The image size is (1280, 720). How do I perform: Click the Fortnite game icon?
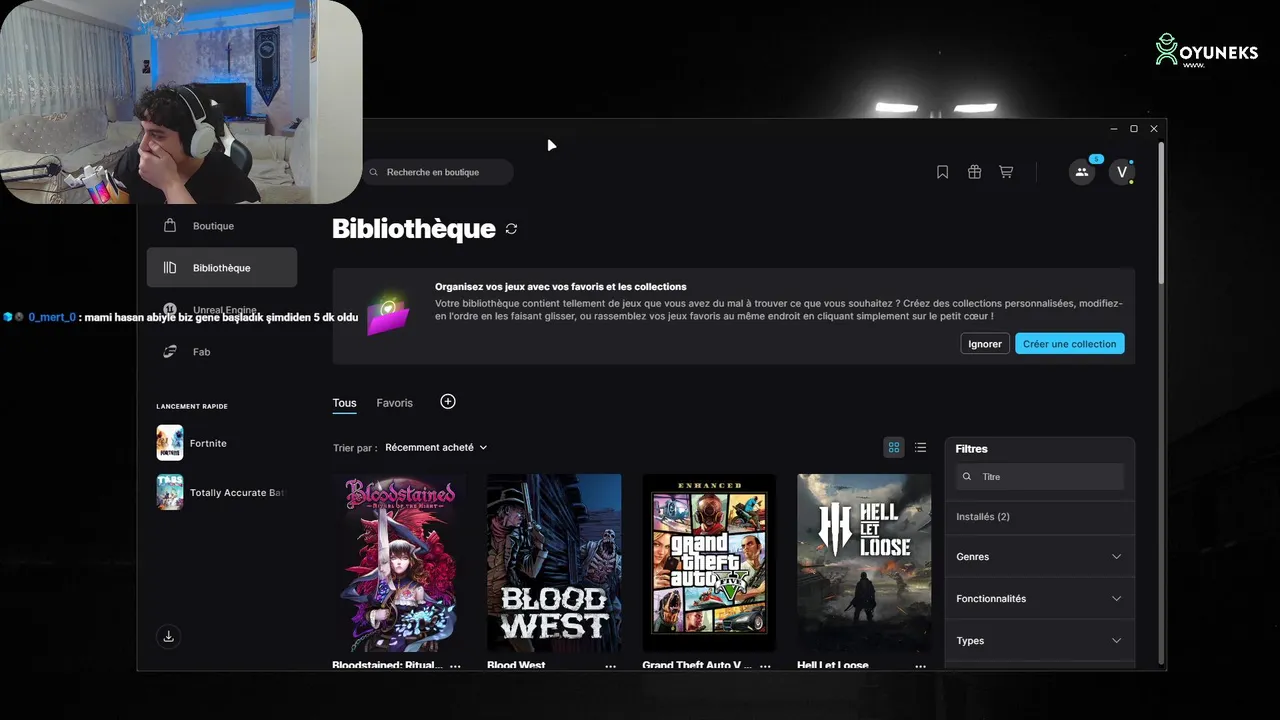click(170, 443)
